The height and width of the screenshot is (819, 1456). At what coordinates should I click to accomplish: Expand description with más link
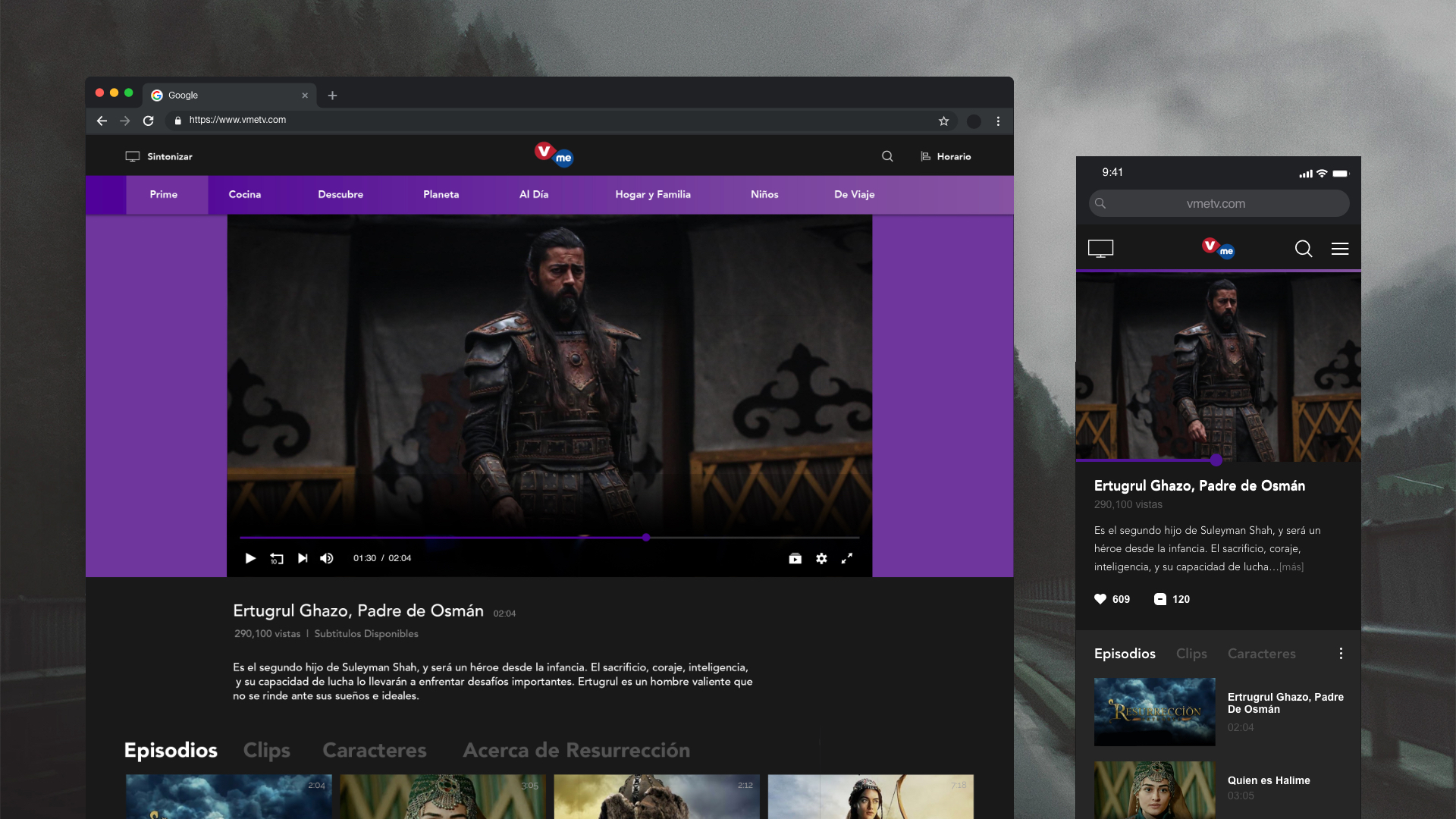tap(1291, 567)
